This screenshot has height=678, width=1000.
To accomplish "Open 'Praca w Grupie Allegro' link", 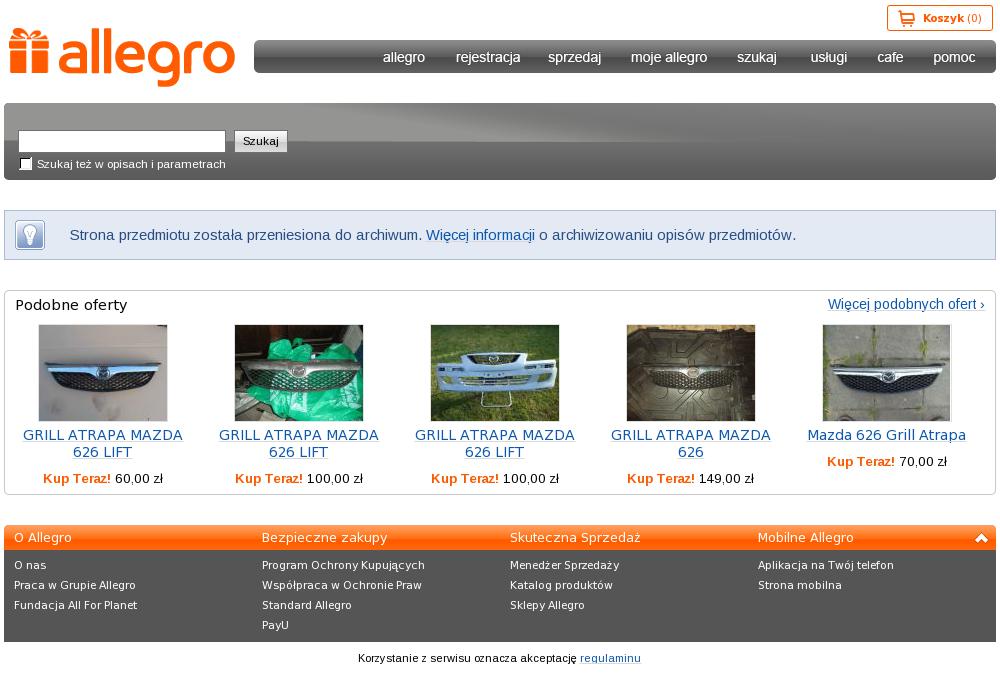I will pos(75,585).
